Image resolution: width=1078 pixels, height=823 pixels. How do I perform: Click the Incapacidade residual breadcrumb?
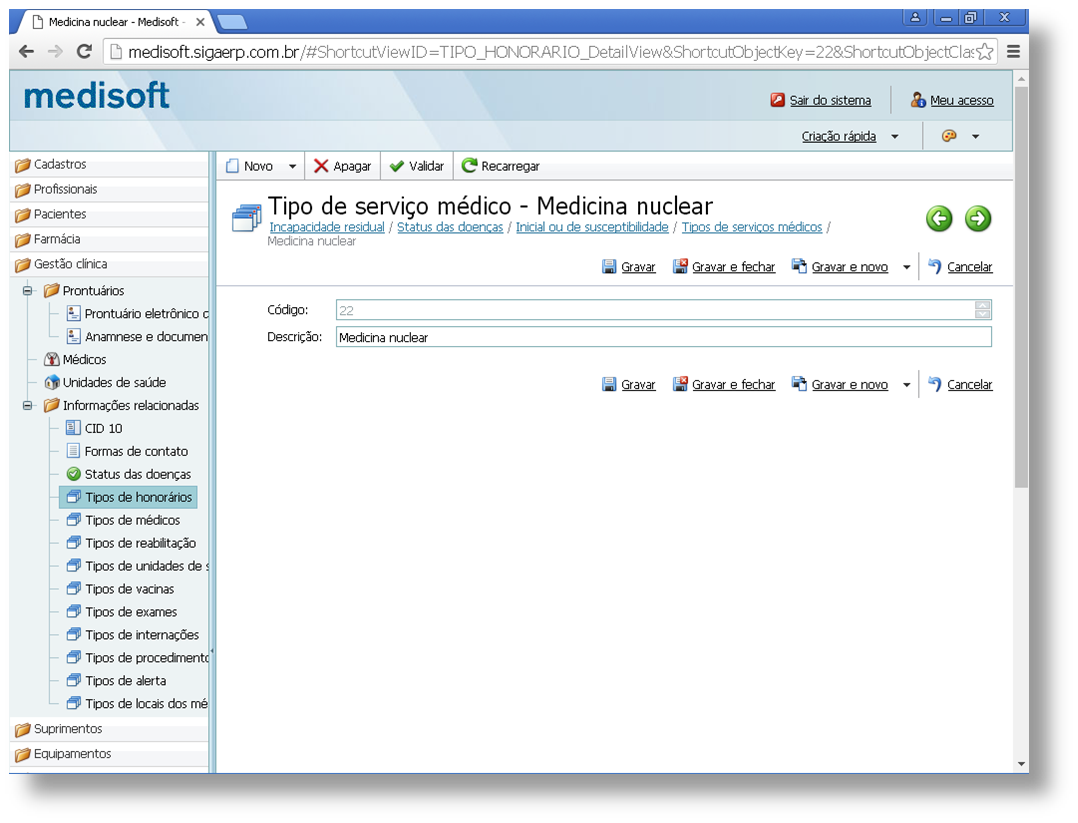[x=327, y=227]
